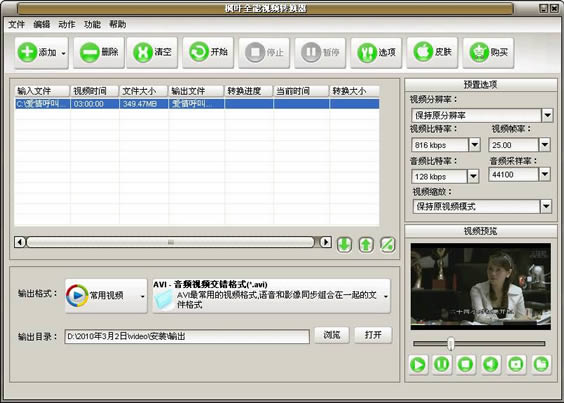Image resolution: width=564 pixels, height=403 pixels.
Task: Pause the video preview
Action: click(x=442, y=364)
